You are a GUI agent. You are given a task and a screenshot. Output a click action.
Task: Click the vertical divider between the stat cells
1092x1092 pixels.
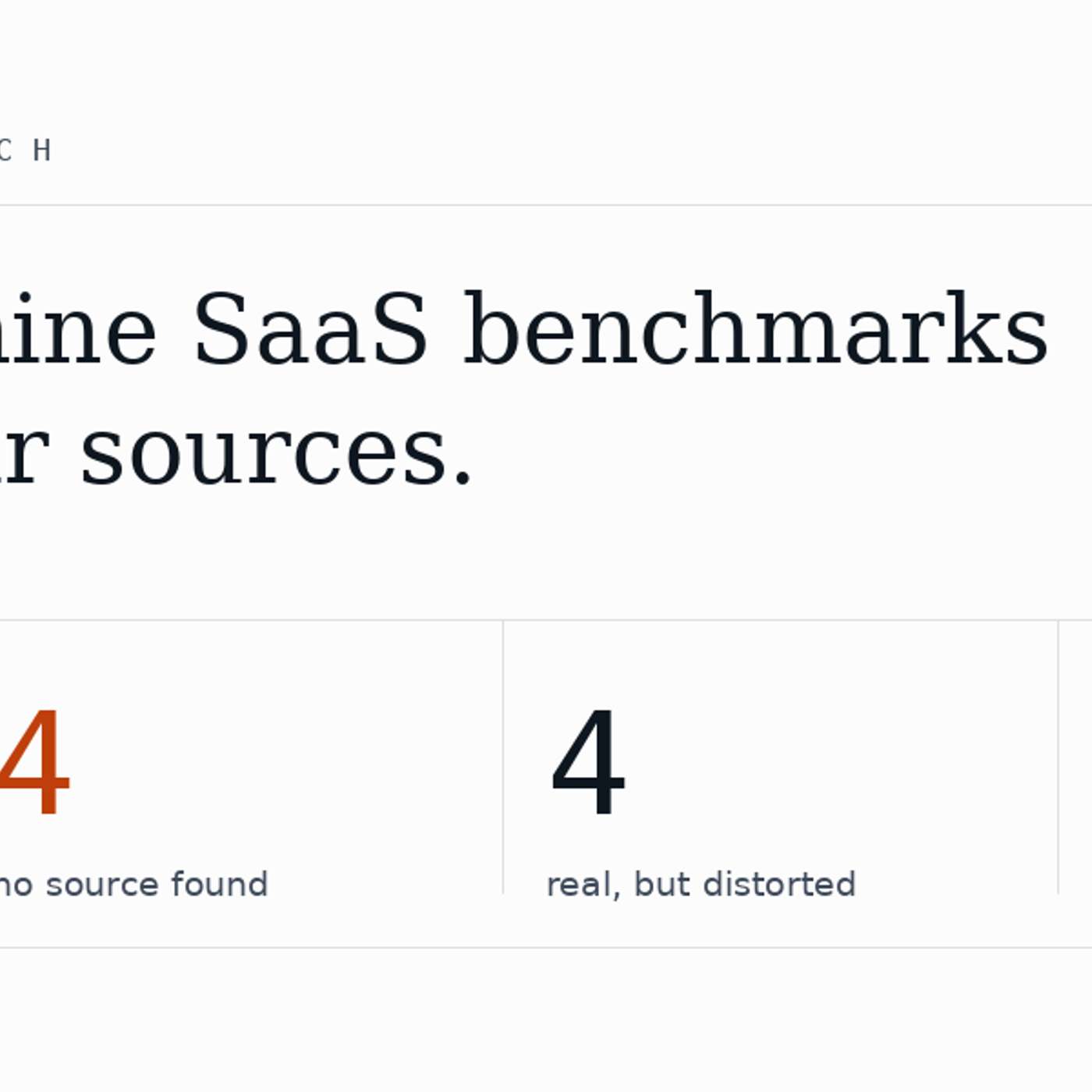coord(503,757)
